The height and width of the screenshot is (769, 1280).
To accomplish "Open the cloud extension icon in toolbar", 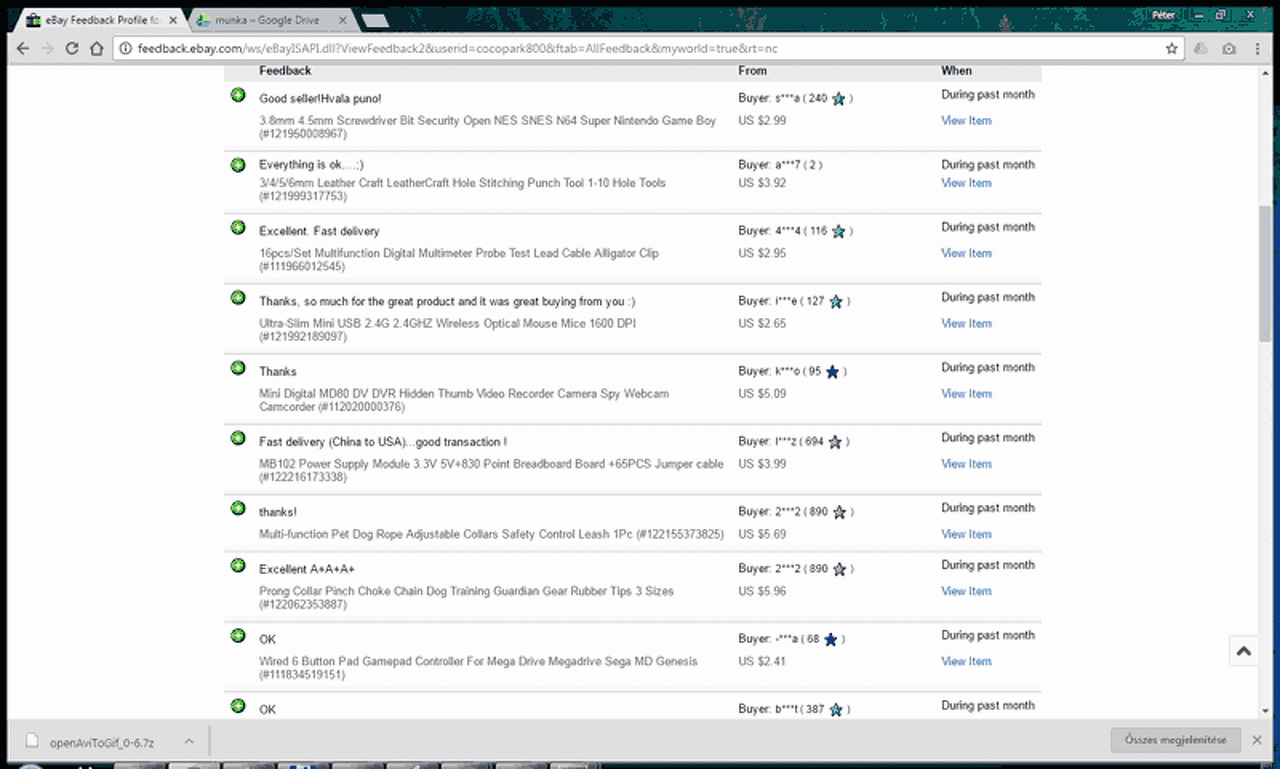I will point(1201,48).
